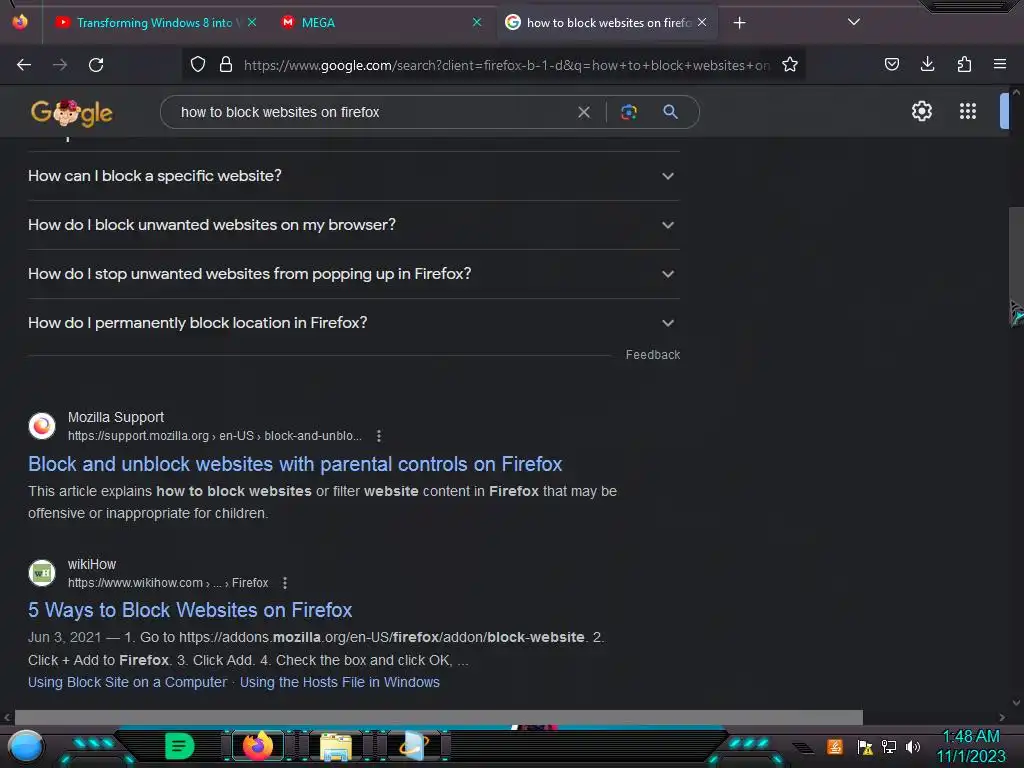Image resolution: width=1024 pixels, height=768 pixels.
Task: Expand How do I block unwanted websites question
Action: coord(353,225)
